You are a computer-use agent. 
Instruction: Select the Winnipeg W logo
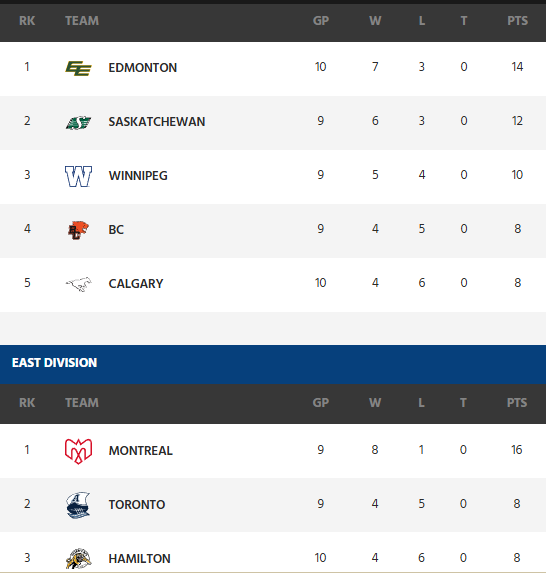point(78,176)
